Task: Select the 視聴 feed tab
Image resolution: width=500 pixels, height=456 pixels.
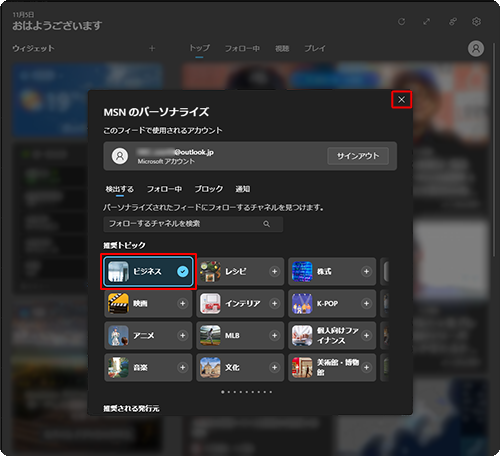Action: click(282, 49)
